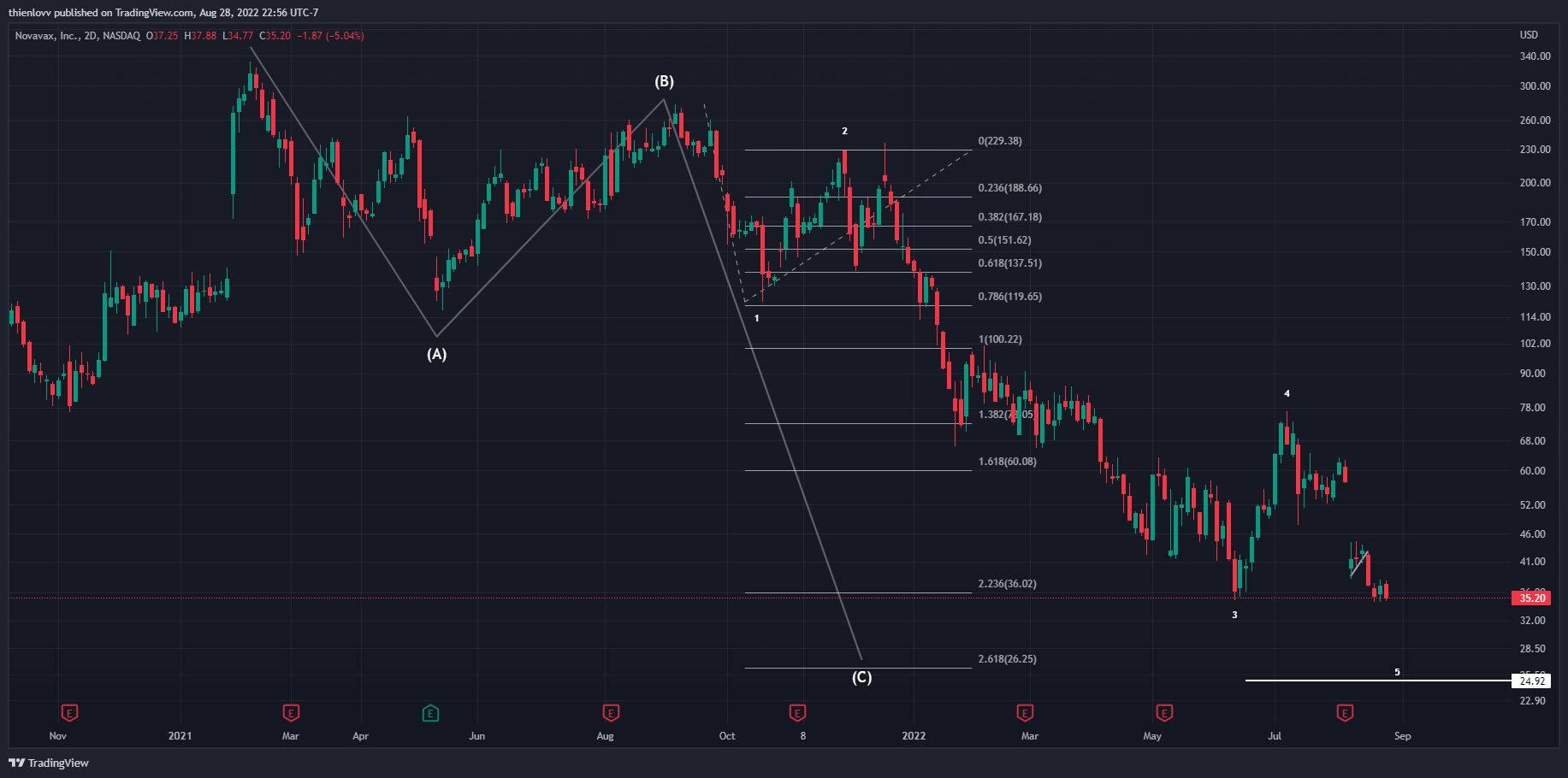Click the TradingView logo at the bottom left

point(50,763)
